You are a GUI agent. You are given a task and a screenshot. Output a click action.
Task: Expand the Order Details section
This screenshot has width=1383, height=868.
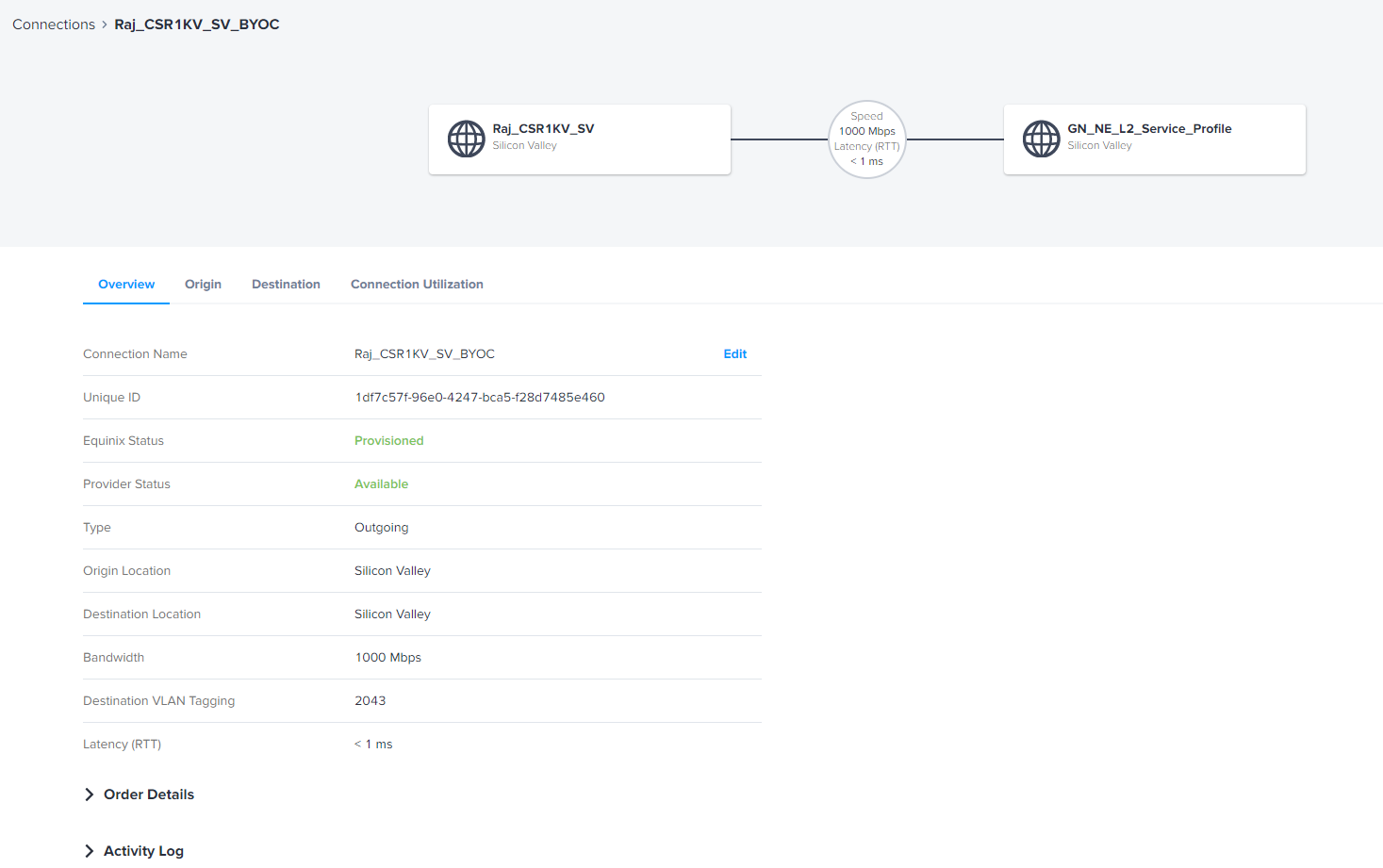pyautogui.click(x=140, y=794)
